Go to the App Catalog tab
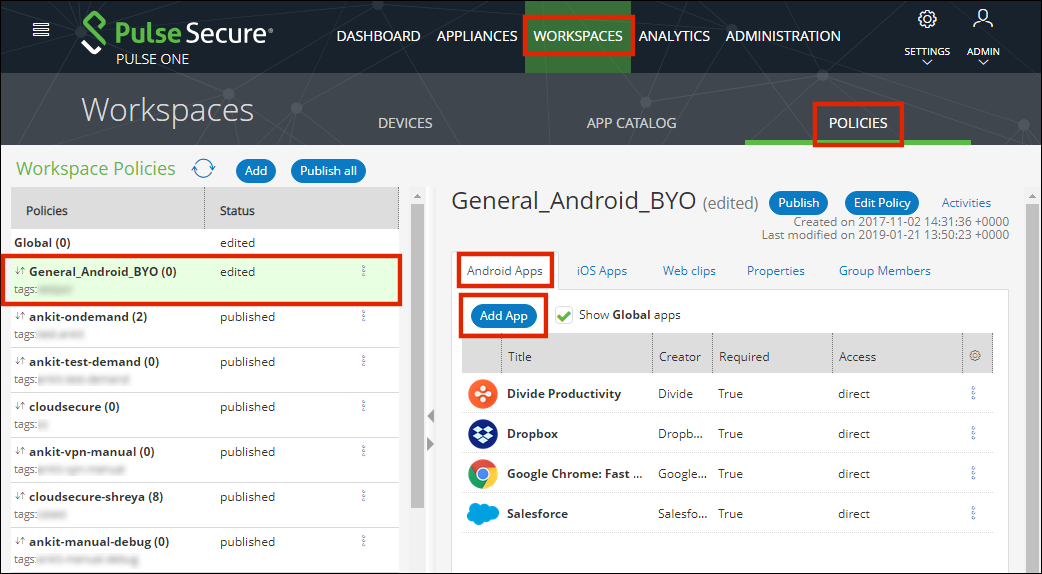 [631, 123]
